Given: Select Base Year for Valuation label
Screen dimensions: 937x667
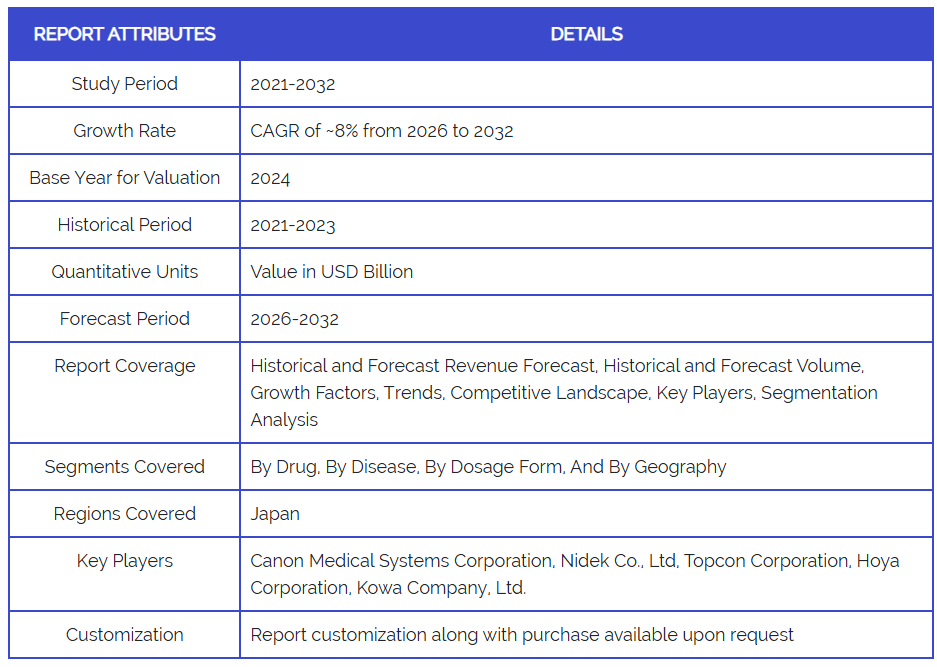Looking at the screenshot, I should (124, 178).
